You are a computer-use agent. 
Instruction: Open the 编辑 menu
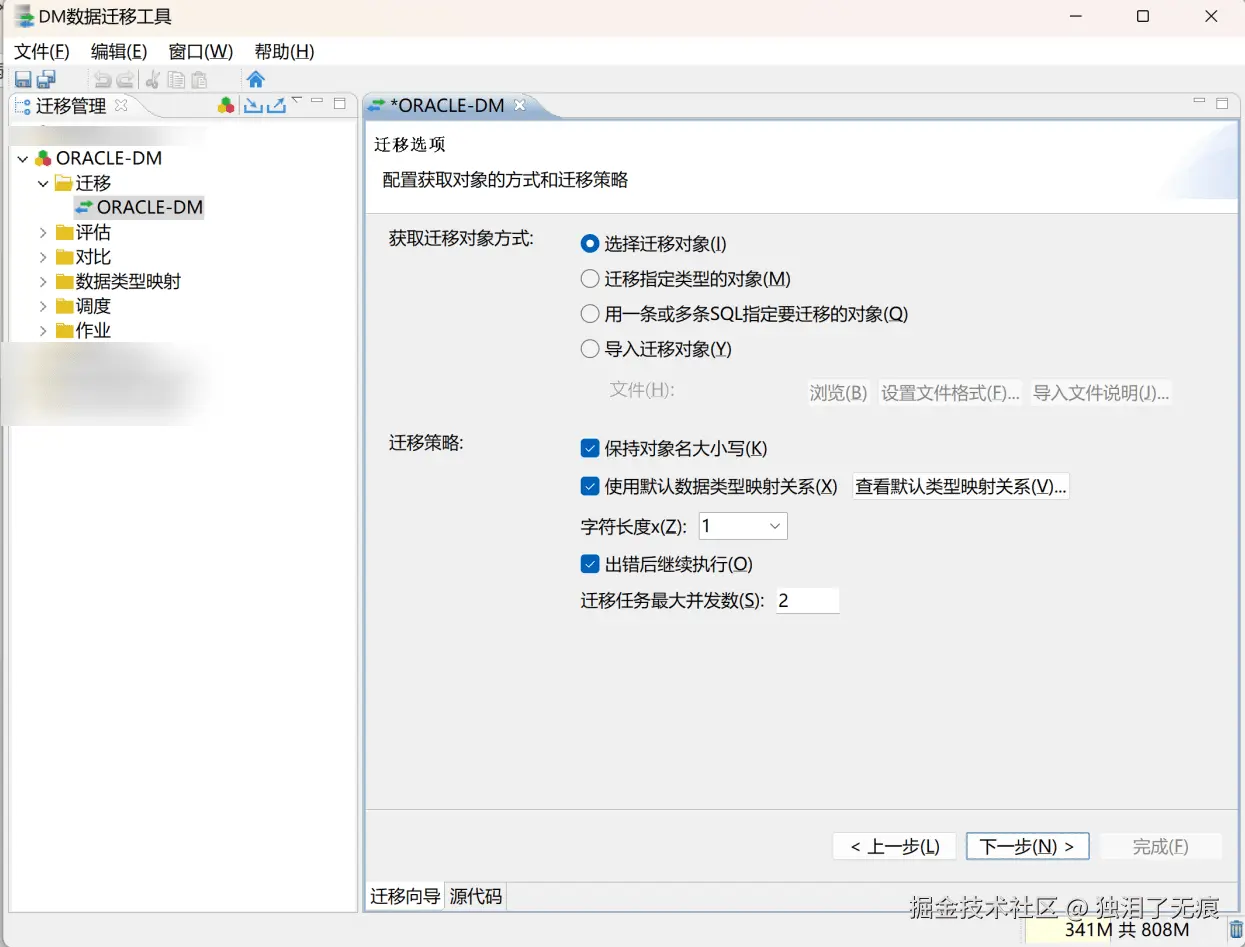click(x=119, y=52)
